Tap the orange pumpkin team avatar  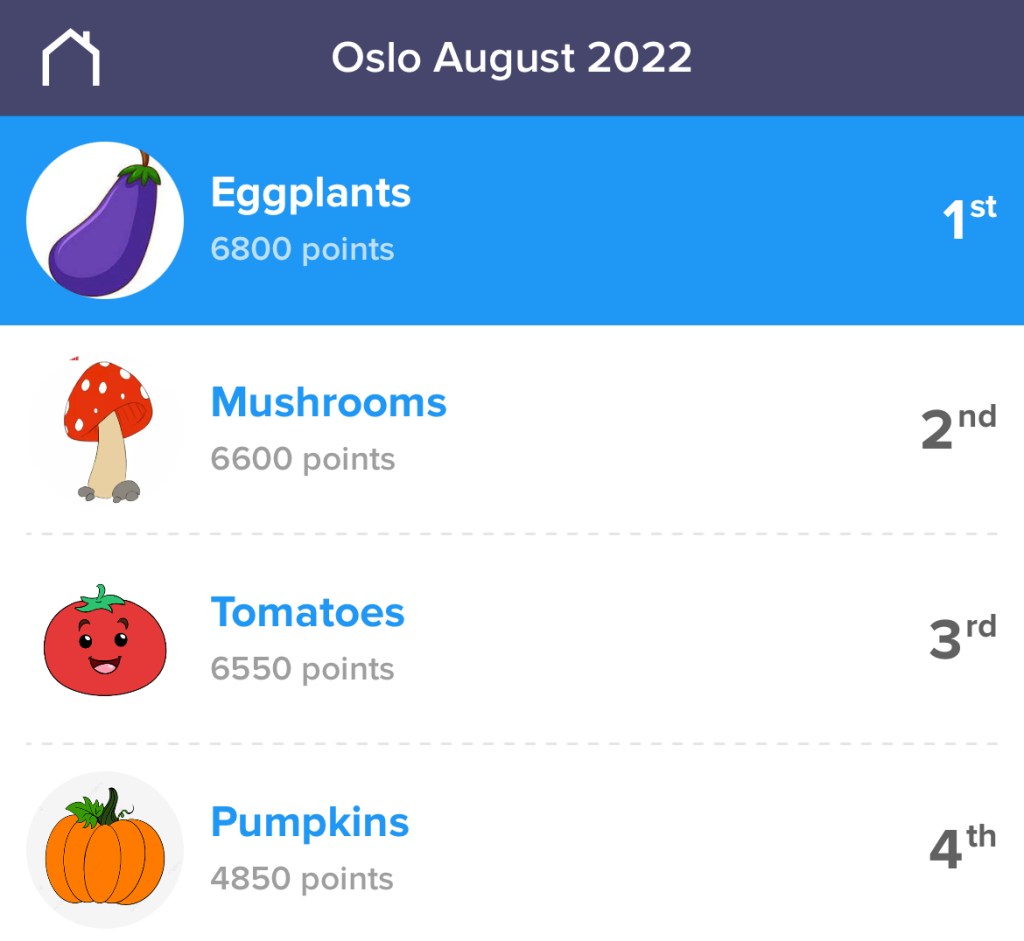click(105, 850)
